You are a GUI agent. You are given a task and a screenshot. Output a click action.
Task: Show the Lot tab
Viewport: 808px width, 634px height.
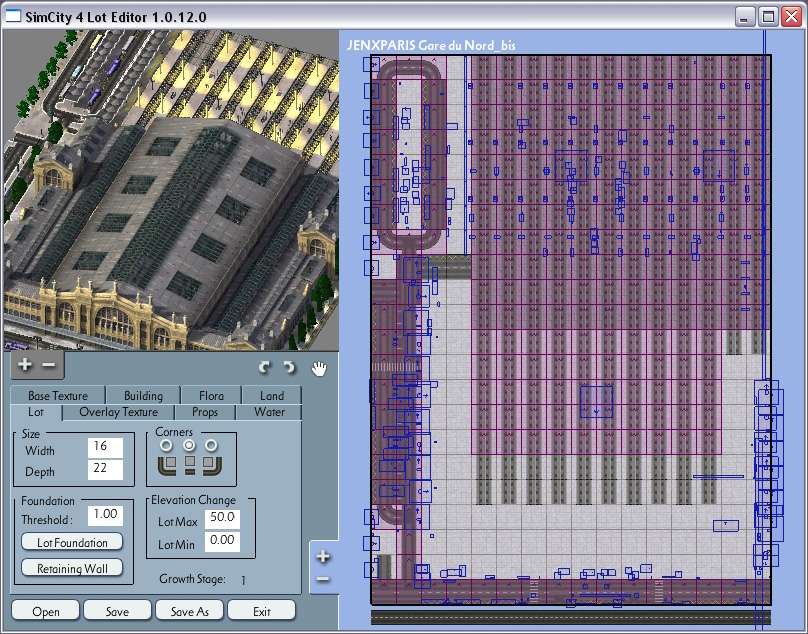pos(36,412)
